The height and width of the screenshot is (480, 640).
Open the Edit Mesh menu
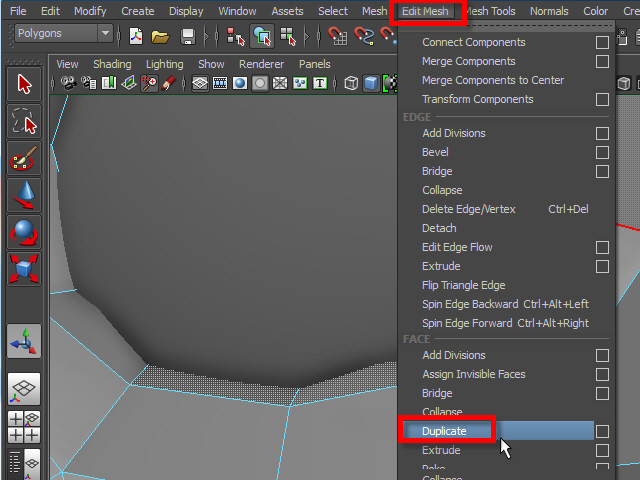pyautogui.click(x=425, y=11)
